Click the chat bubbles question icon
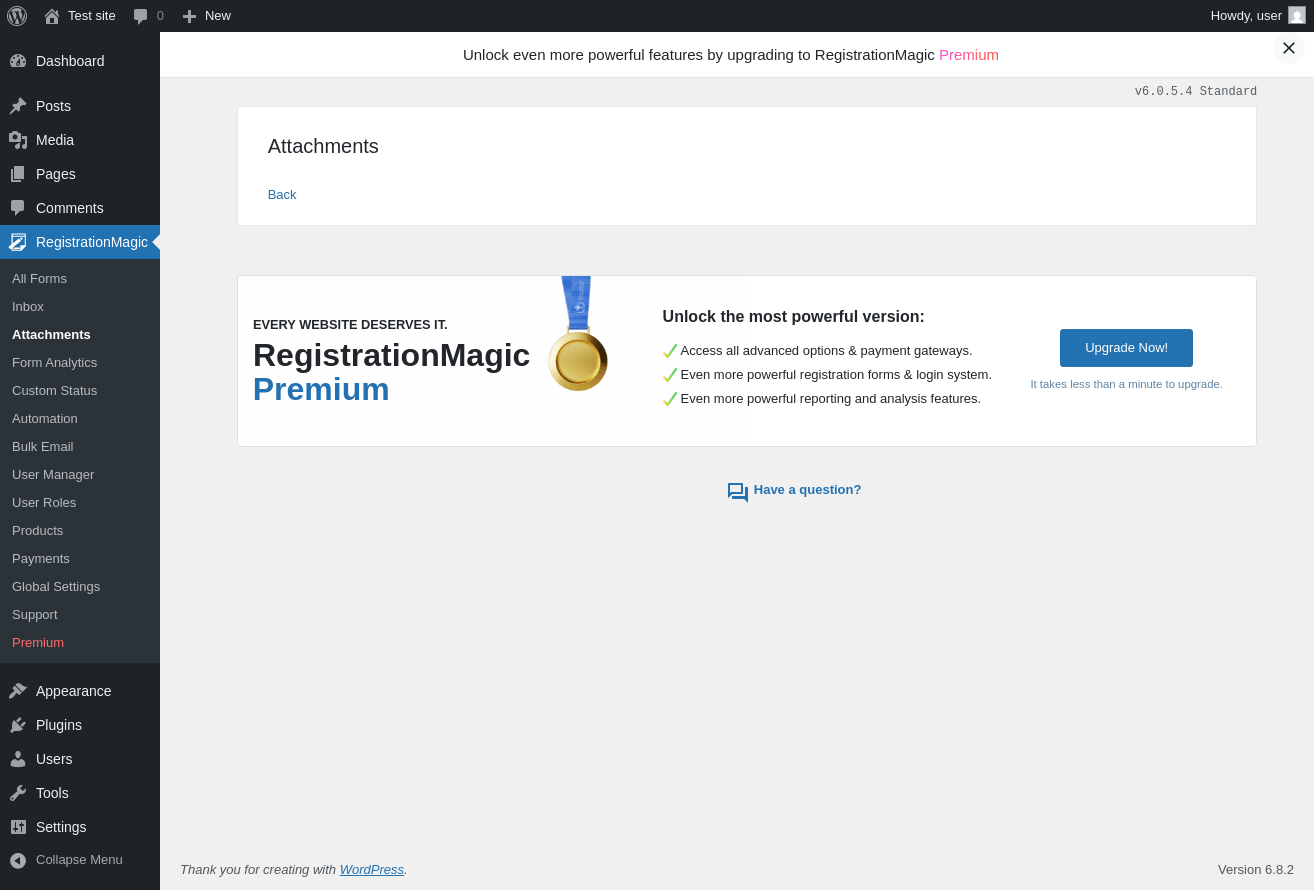This screenshot has width=1314, height=890. tap(738, 492)
